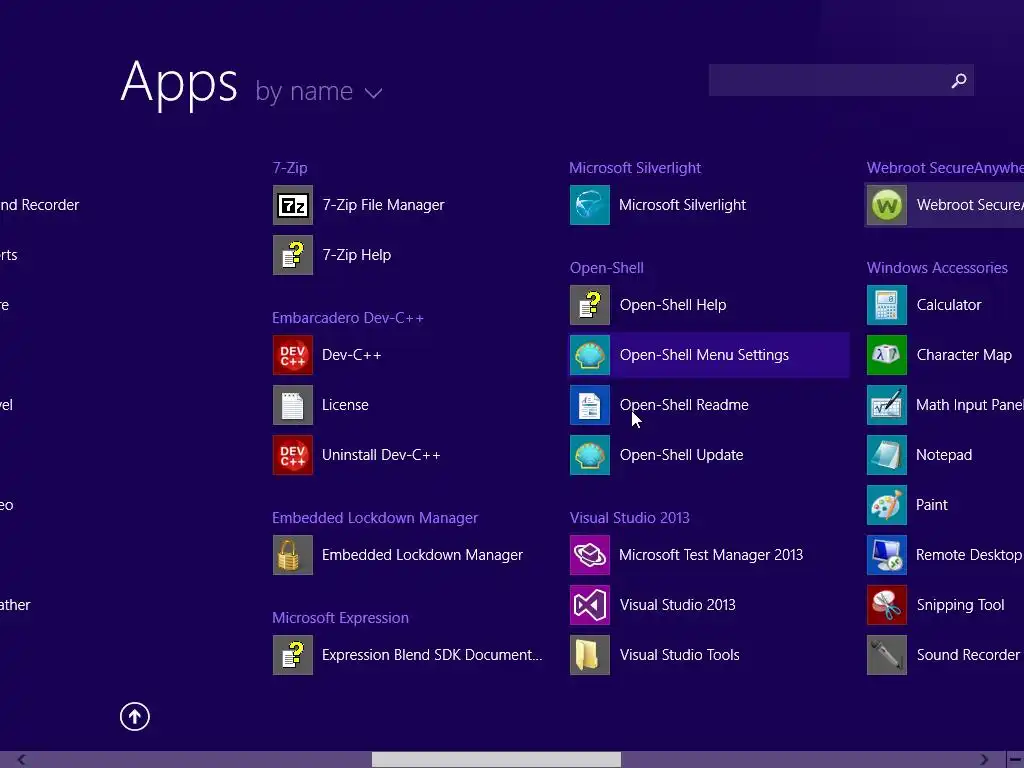1024x768 pixels.
Task: Select the Webroot SecureAnywhere group heading
Action: coord(945,168)
